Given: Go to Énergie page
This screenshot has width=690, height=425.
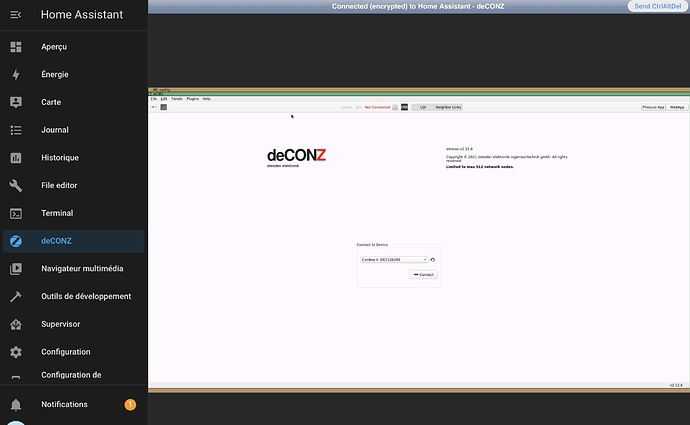Looking at the screenshot, I should coord(55,75).
